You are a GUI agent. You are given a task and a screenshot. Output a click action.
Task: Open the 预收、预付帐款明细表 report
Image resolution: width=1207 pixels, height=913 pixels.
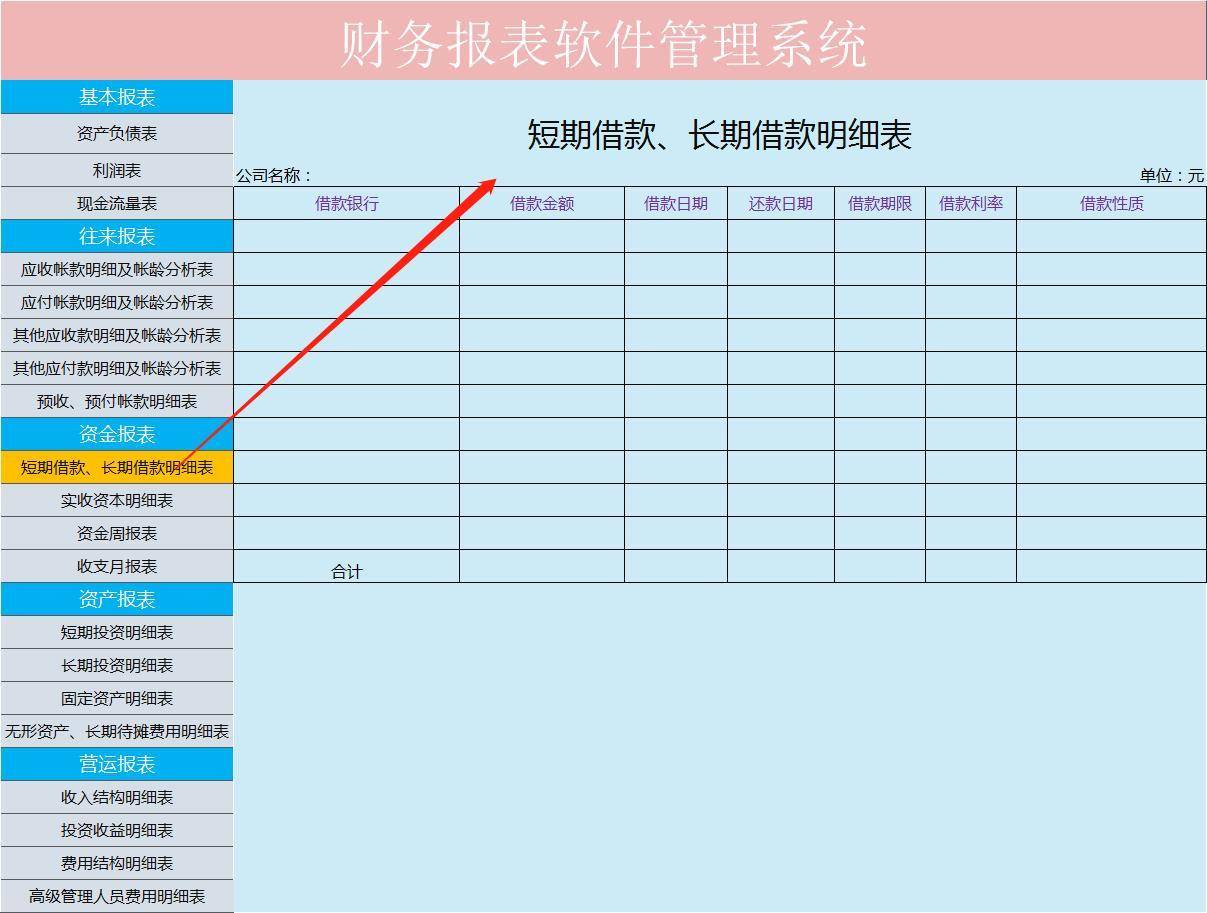[x=117, y=401]
